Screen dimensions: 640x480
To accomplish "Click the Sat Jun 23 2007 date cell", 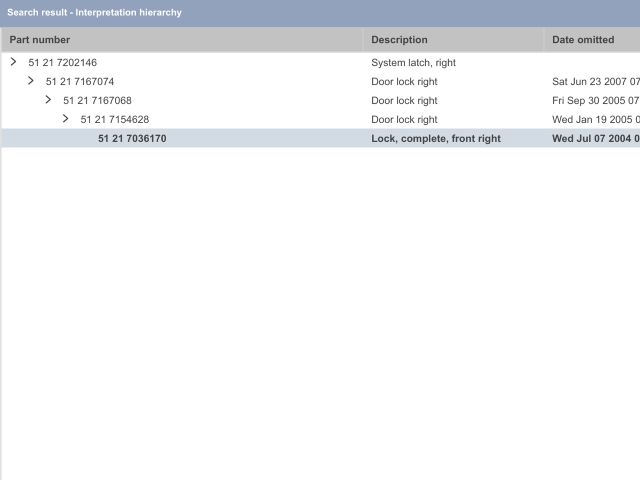I will [x=595, y=82].
